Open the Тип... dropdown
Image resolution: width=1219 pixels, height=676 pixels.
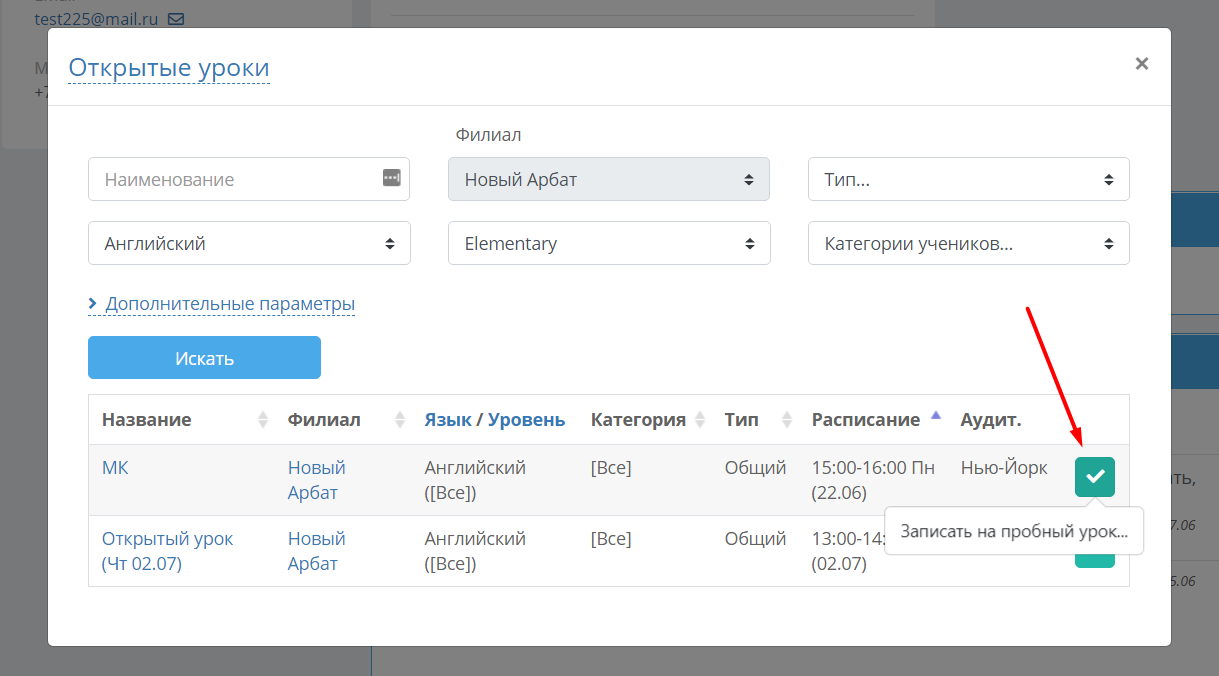[x=969, y=179]
